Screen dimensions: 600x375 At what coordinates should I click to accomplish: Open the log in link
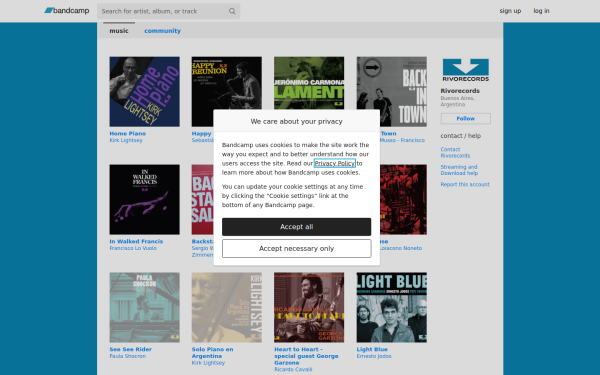coord(541,11)
